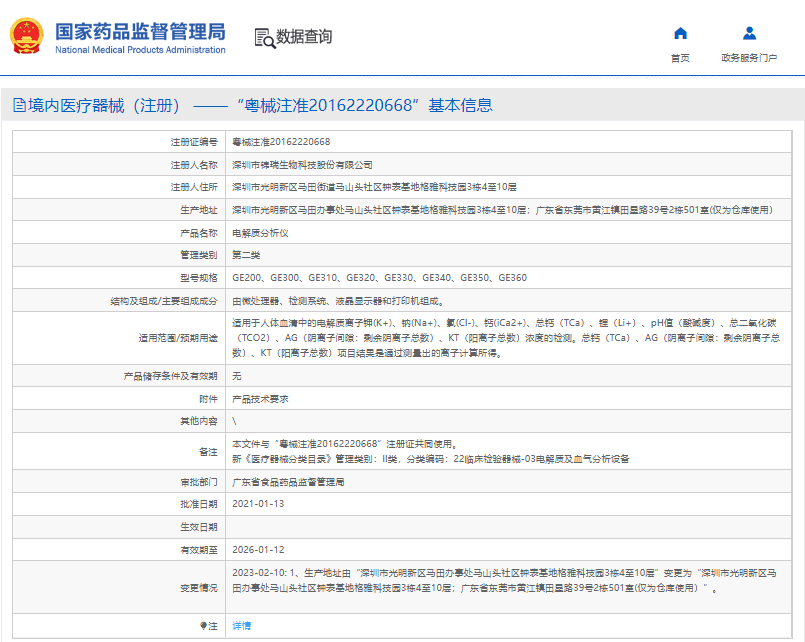Click the 生产地址 address value
The height and width of the screenshot is (642, 805).
tap(502, 210)
